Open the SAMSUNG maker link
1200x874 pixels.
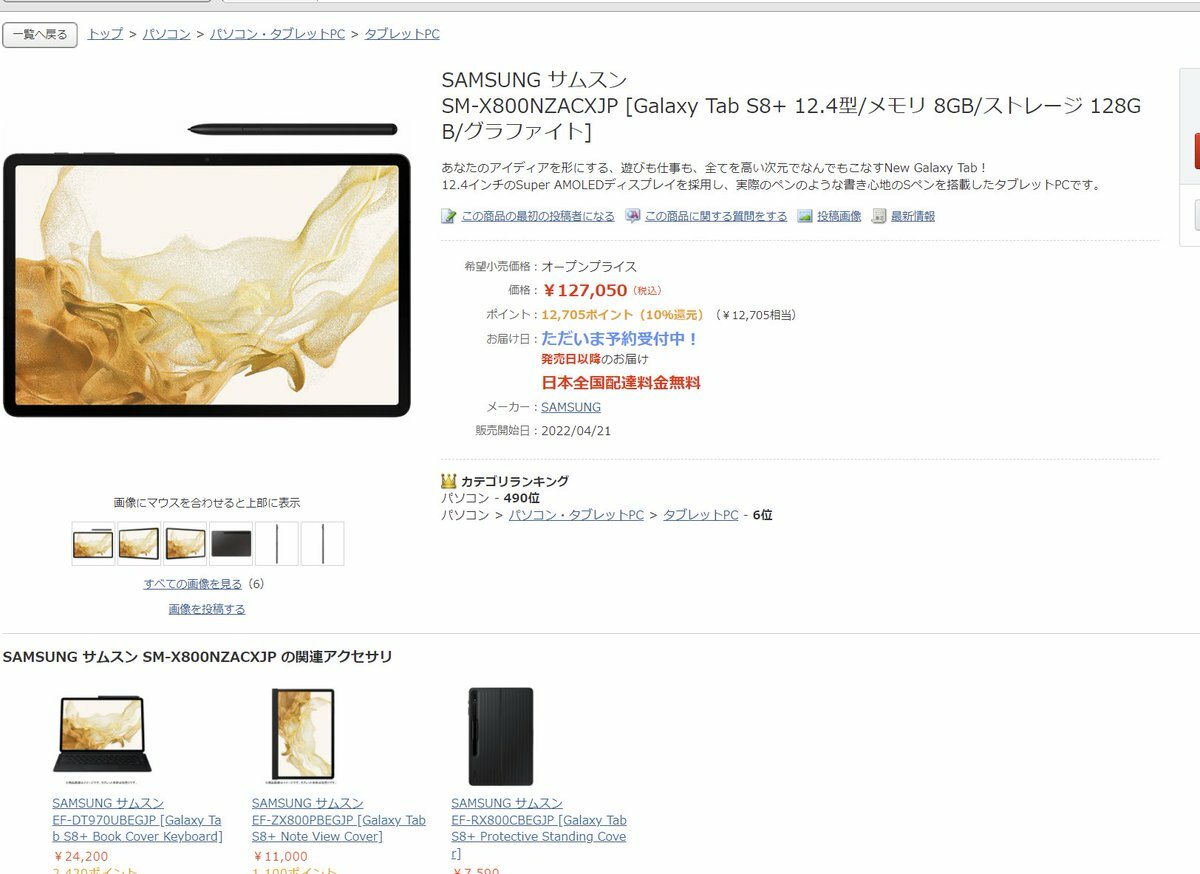point(571,407)
